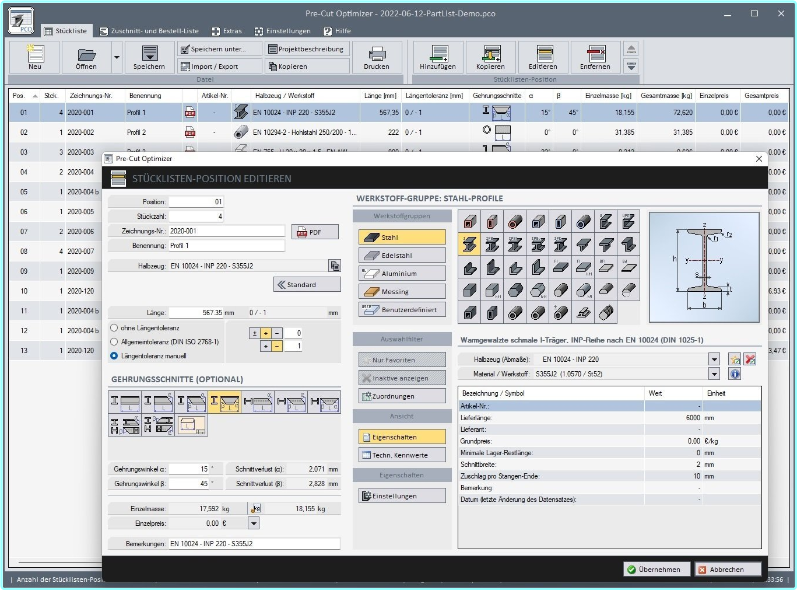The height and width of the screenshot is (590, 797).
Task: Click the Speichern toolbar icon
Action: pos(149,57)
